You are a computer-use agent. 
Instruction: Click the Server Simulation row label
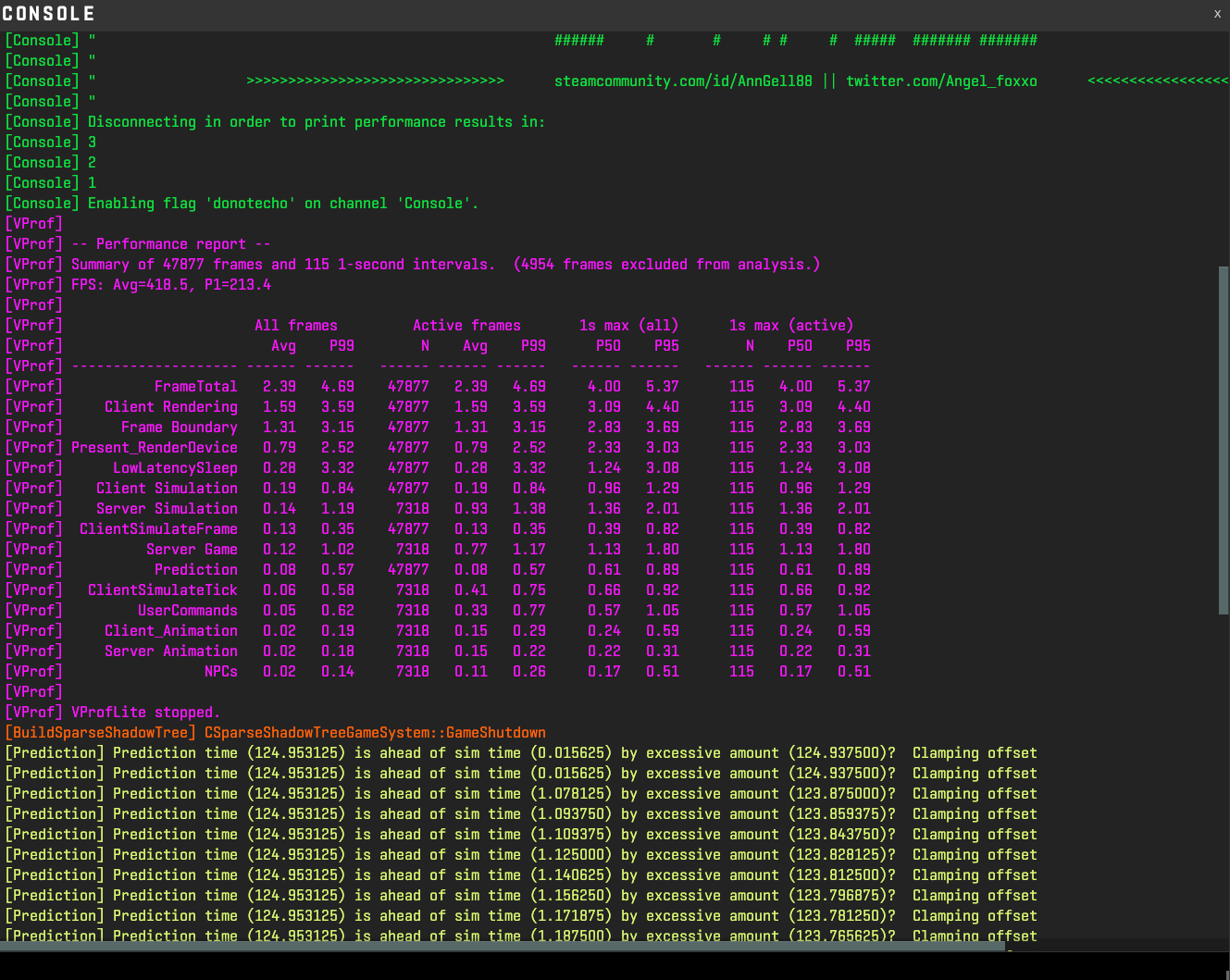click(x=167, y=509)
